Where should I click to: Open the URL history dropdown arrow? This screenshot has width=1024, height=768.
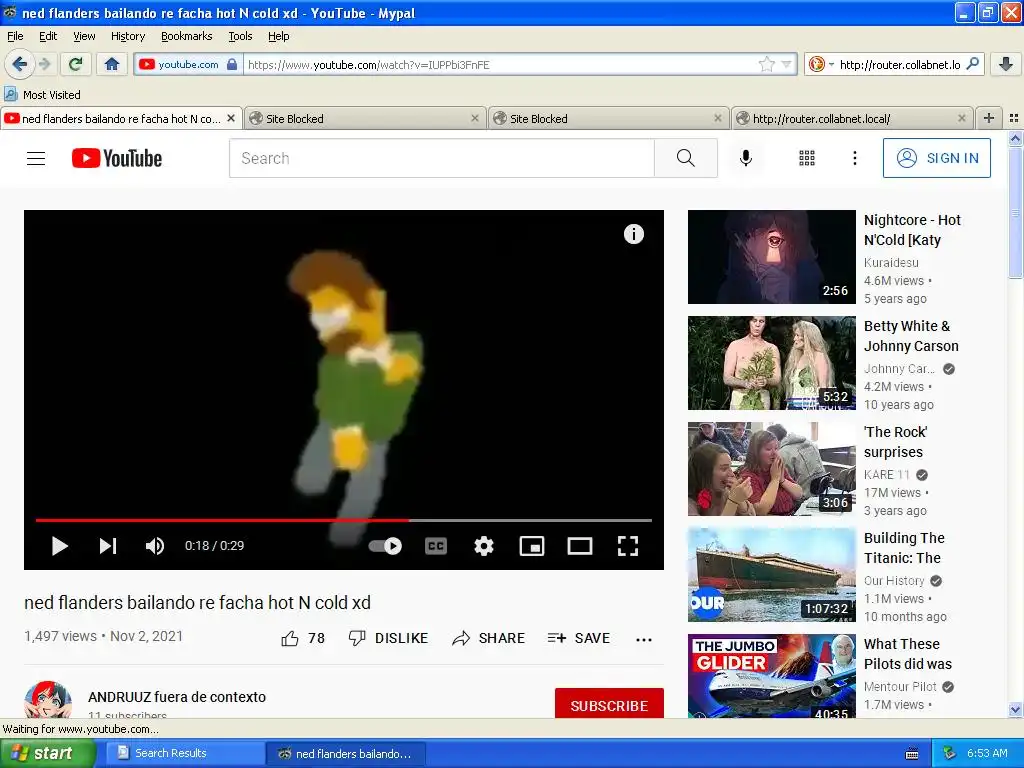click(786, 64)
